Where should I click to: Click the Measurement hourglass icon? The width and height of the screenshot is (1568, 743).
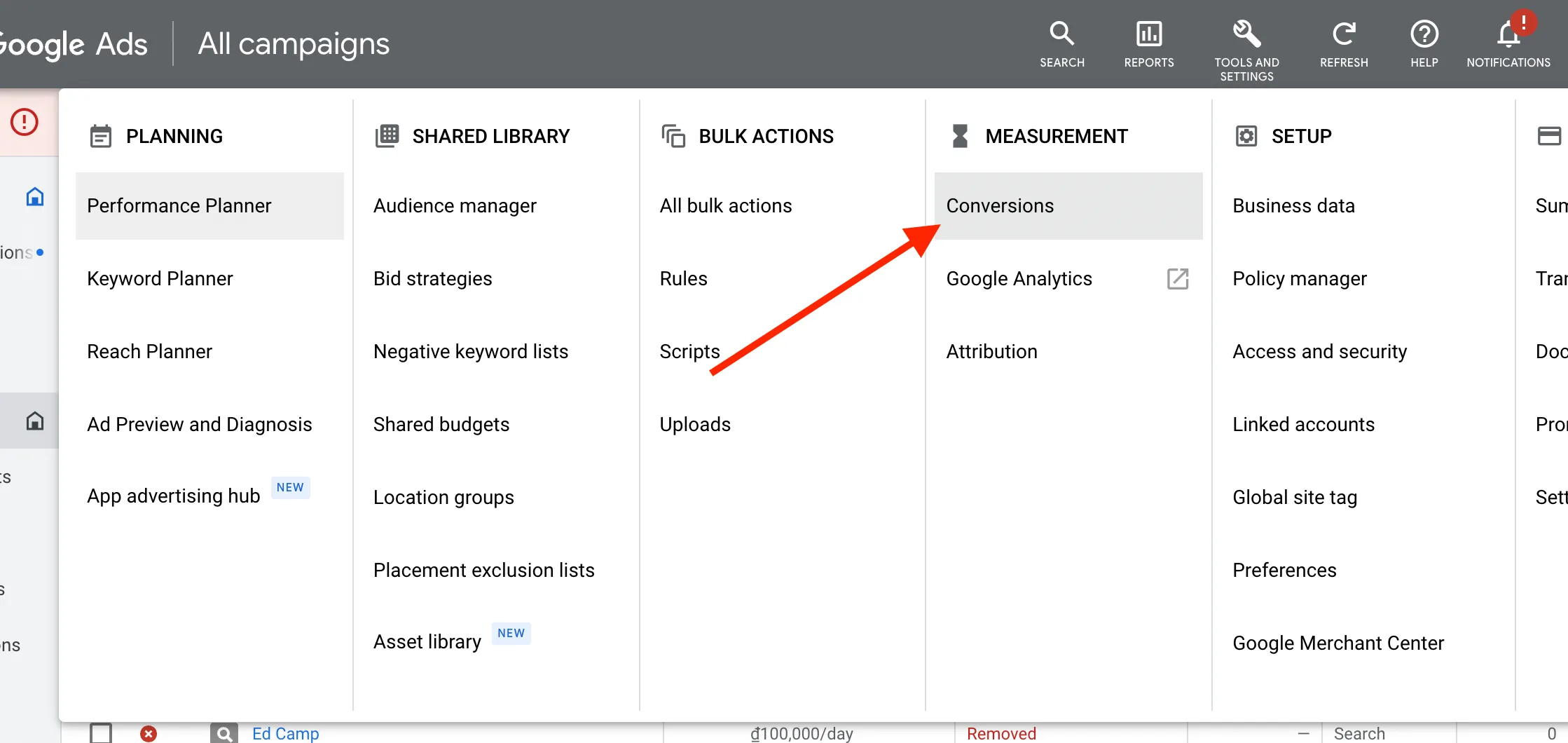tap(960, 136)
